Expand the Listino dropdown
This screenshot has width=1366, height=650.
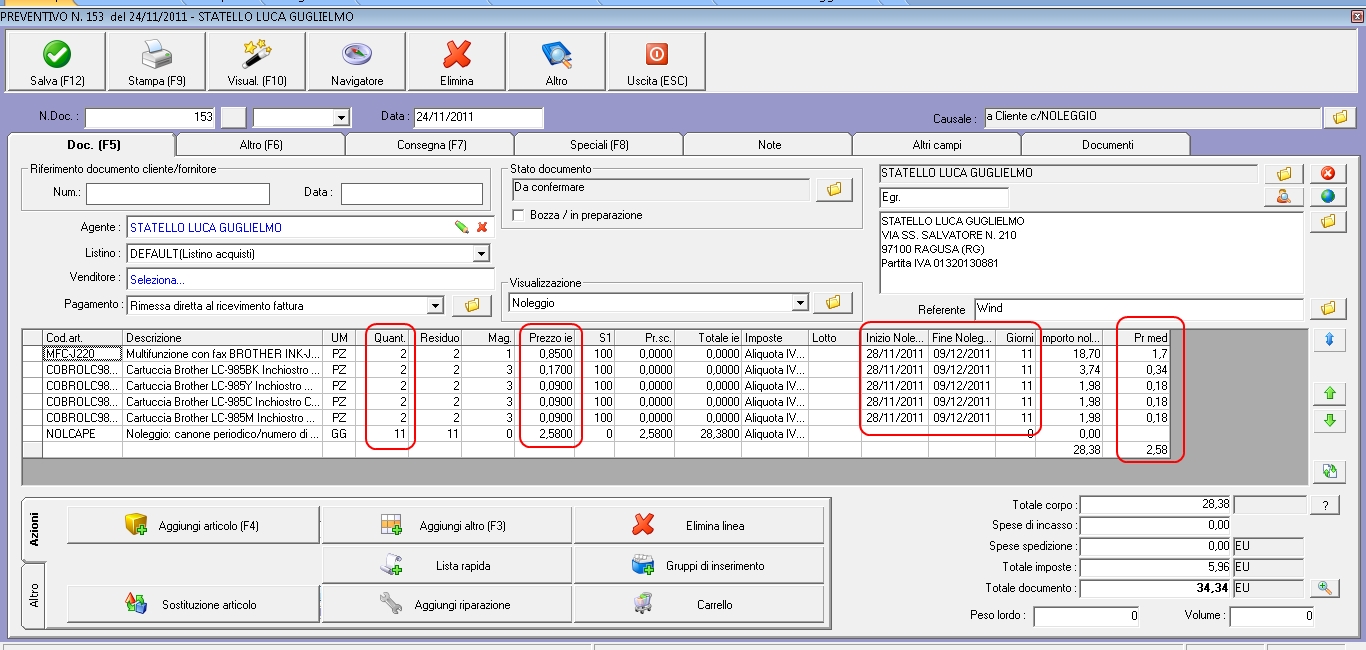481,254
